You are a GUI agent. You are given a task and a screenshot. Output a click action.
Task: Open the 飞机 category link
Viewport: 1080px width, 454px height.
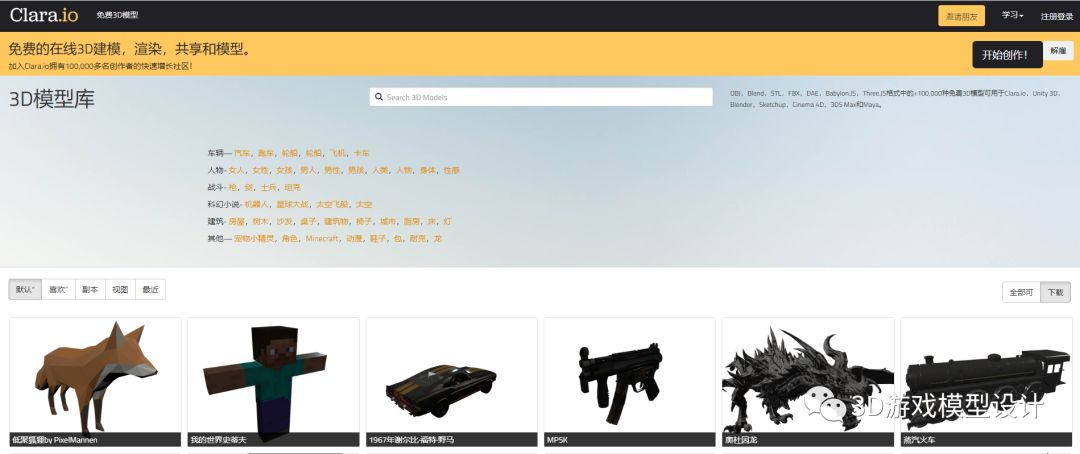coord(338,153)
